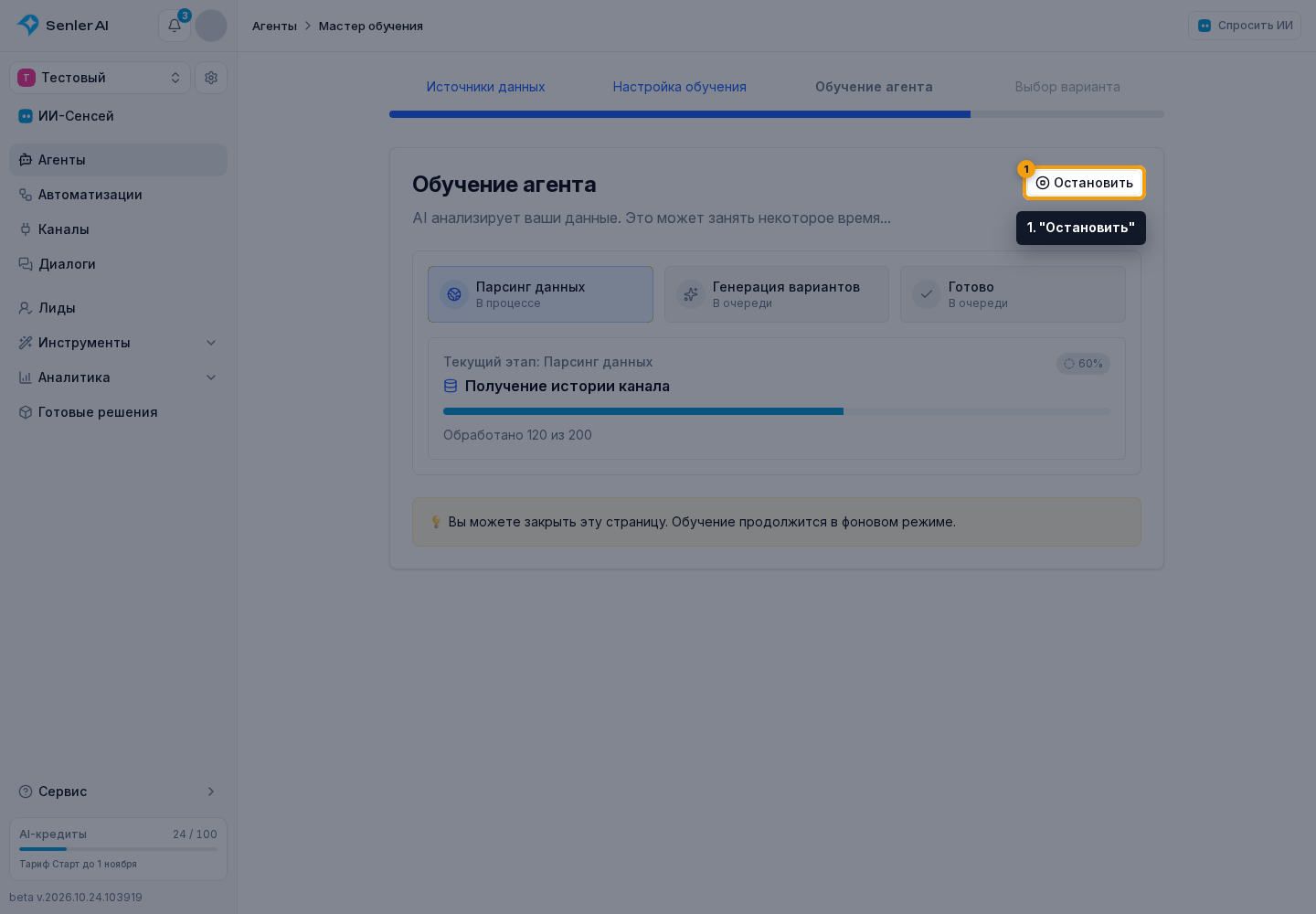The height and width of the screenshot is (914, 1316).
Task: Go to Настройка обучения step
Action: (x=680, y=87)
